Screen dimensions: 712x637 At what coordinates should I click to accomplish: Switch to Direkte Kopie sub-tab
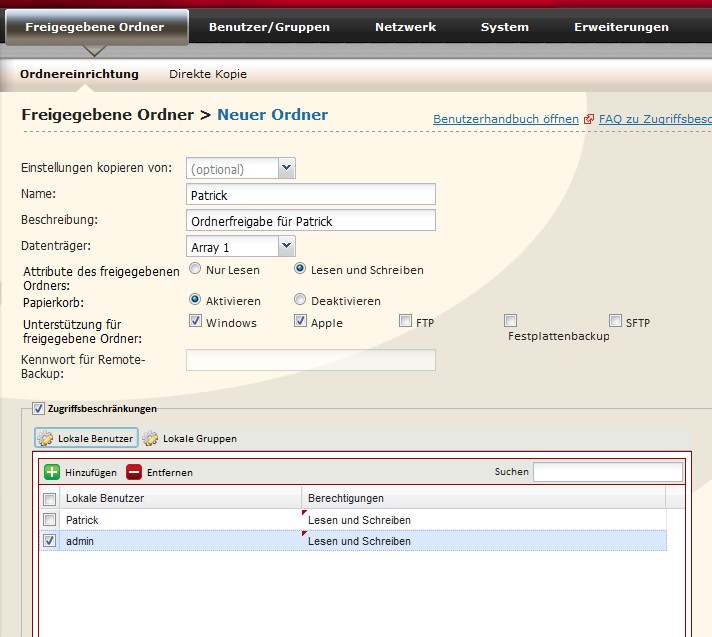pyautogui.click(x=208, y=74)
